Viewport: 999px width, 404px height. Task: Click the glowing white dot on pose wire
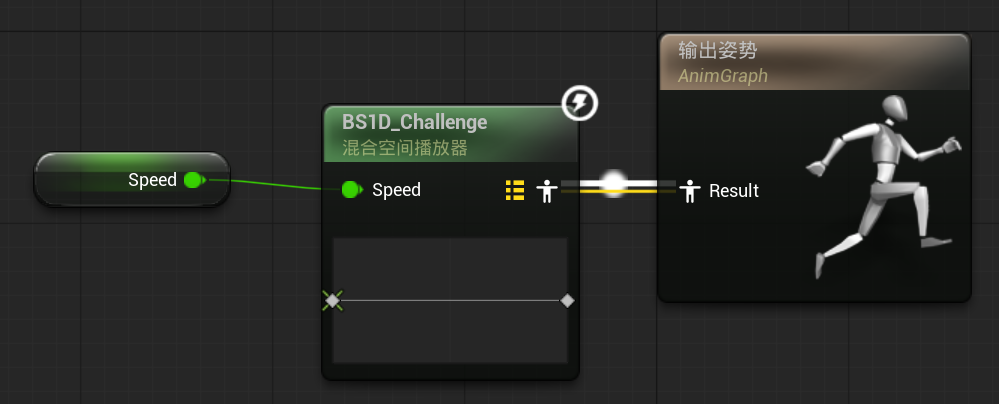613,183
